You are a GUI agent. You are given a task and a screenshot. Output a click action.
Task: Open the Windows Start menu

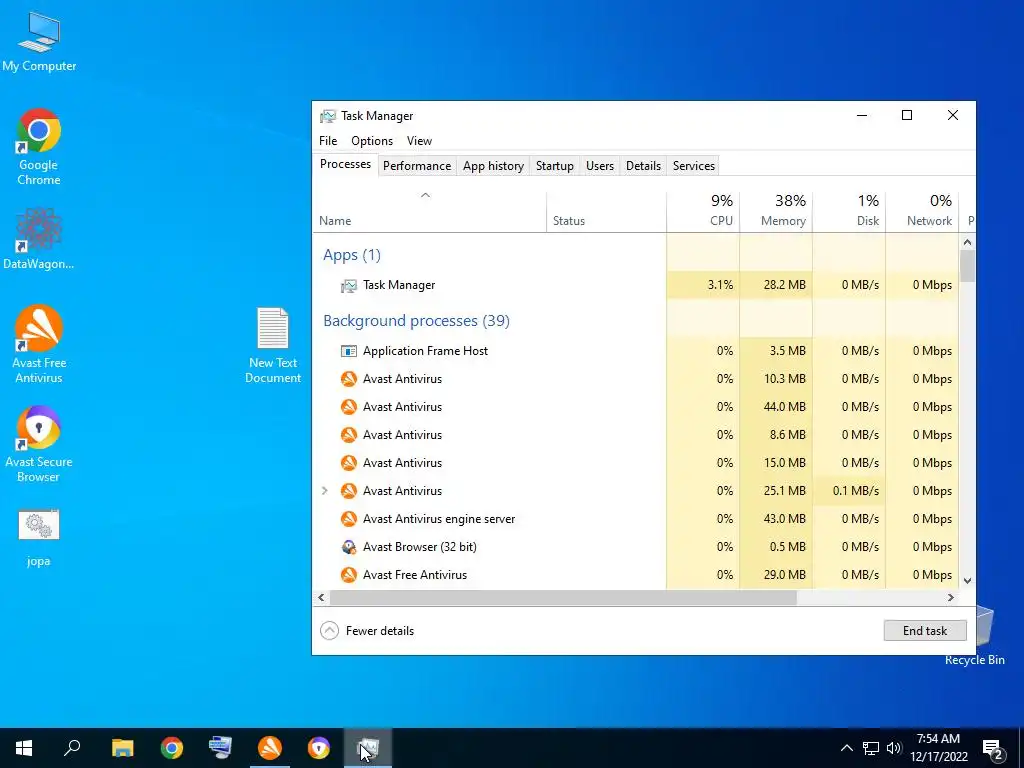click(24, 748)
